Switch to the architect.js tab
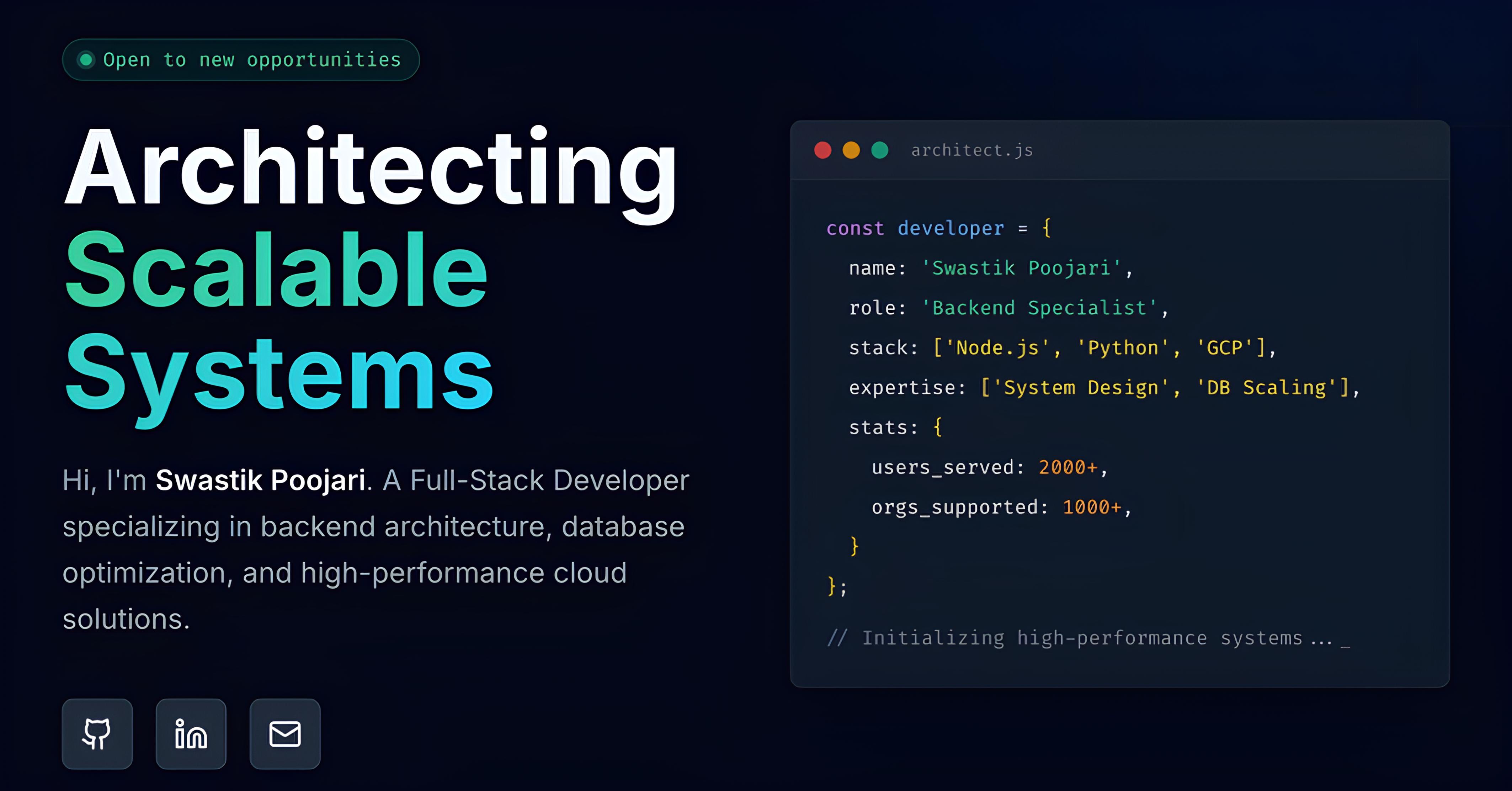Screen dimensions: 1512x791 point(971,150)
